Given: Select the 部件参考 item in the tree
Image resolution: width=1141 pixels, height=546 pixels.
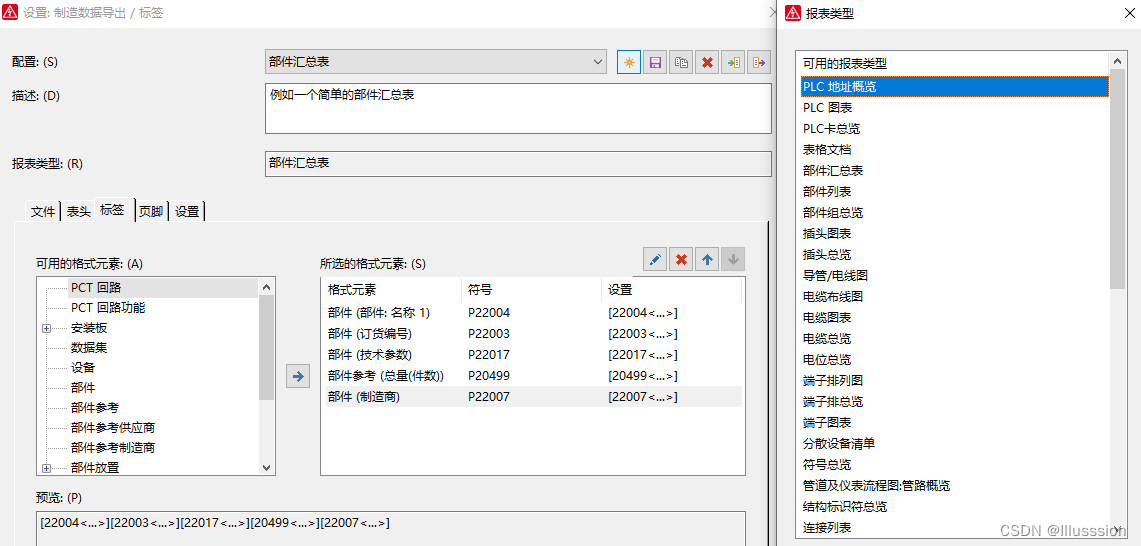Looking at the screenshot, I should pos(94,408).
